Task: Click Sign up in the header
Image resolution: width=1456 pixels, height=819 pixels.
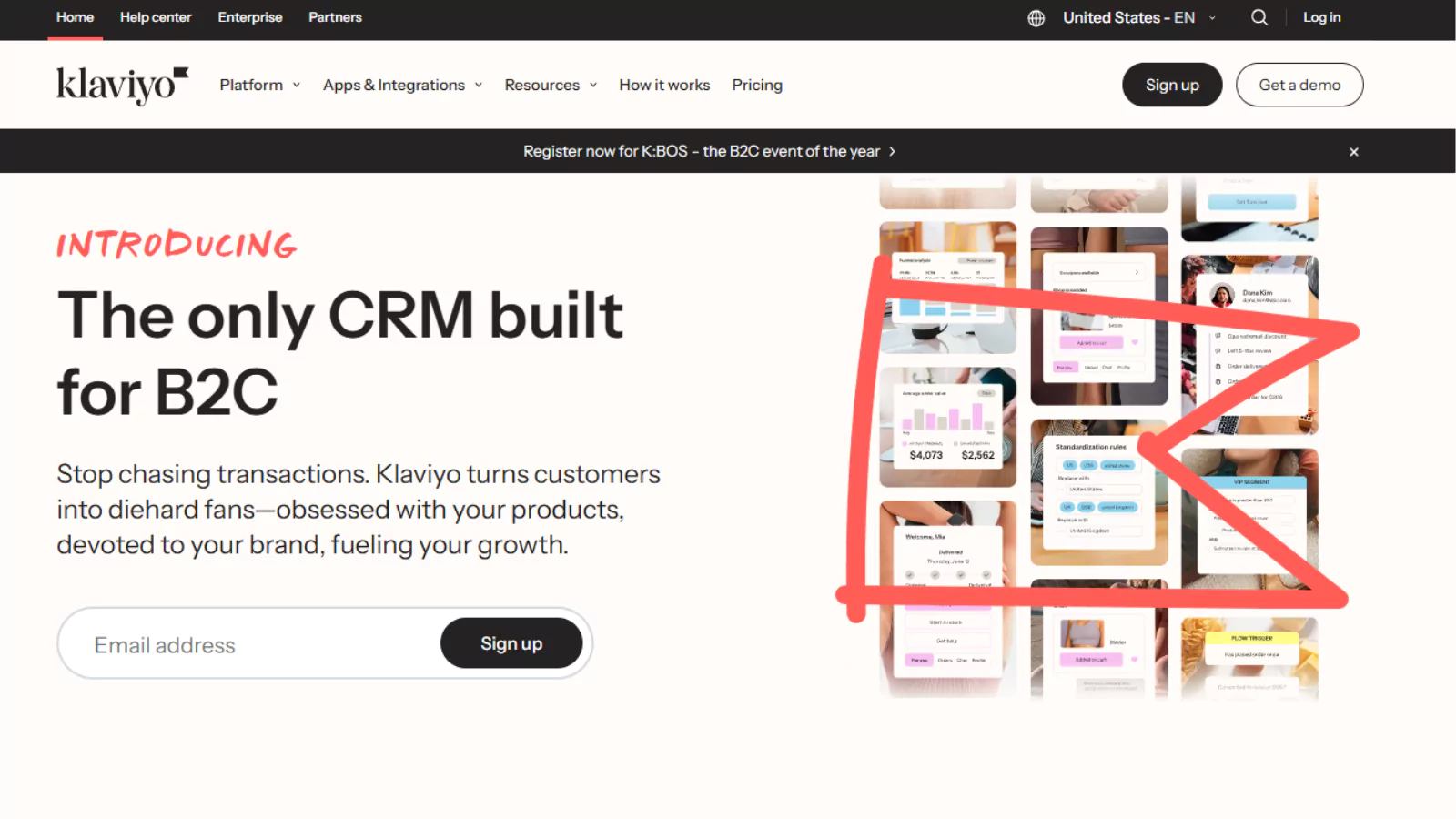Action: point(1172,85)
